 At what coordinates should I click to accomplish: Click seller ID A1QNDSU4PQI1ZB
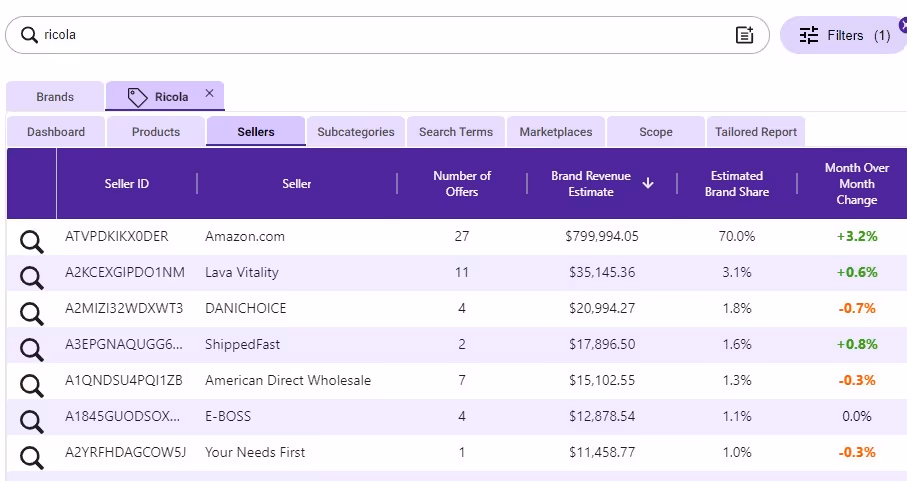124,380
